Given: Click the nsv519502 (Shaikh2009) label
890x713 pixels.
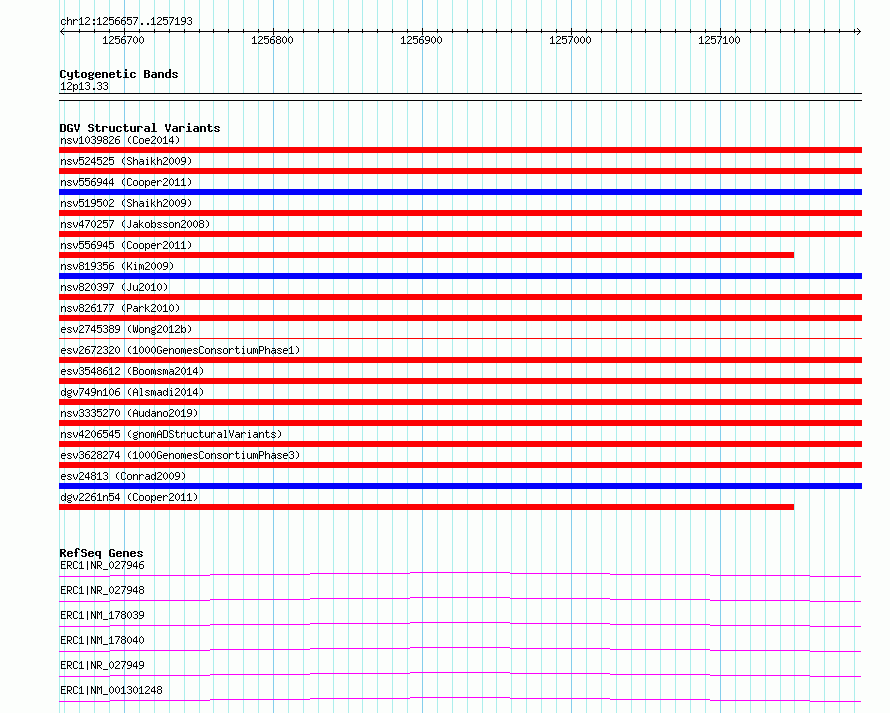Looking at the screenshot, I should click(126, 203).
